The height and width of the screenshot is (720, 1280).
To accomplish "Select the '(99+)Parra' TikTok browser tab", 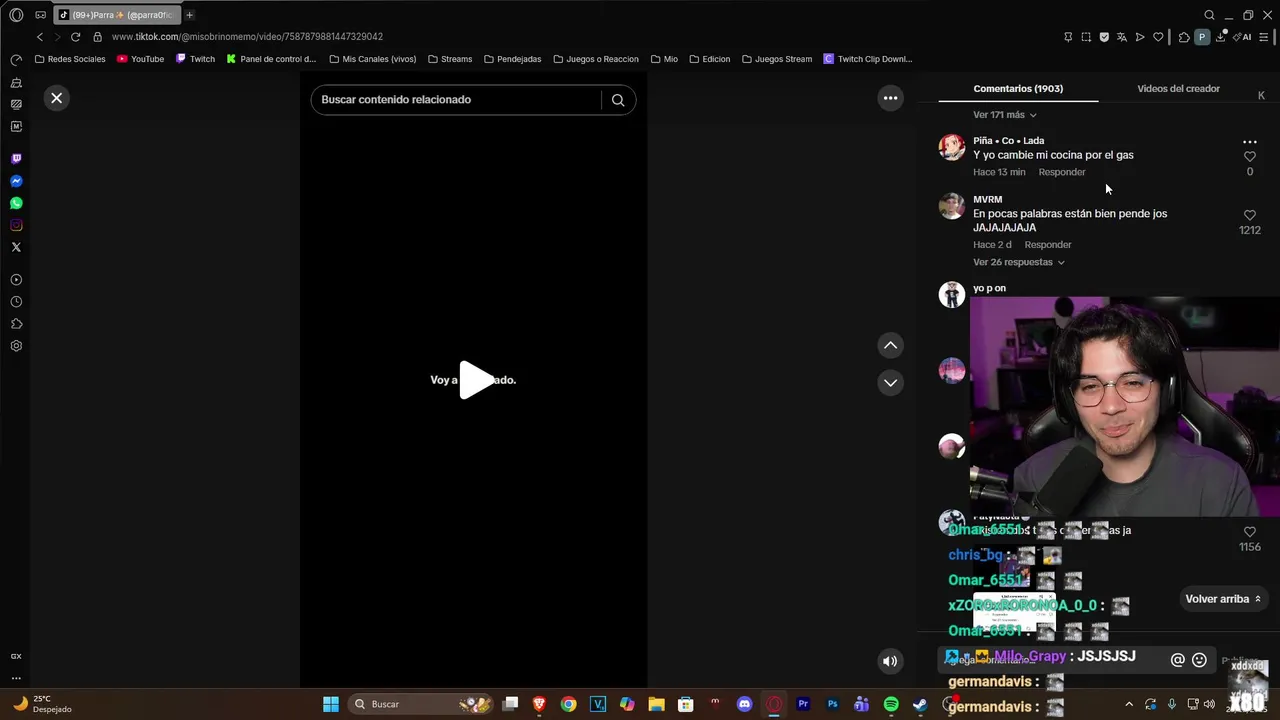I will click(118, 15).
